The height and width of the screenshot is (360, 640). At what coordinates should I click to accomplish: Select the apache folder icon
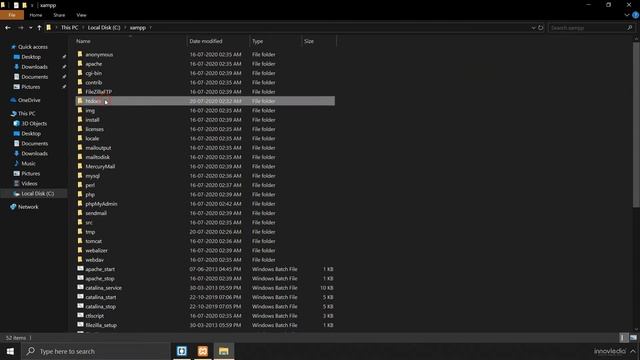coord(80,63)
